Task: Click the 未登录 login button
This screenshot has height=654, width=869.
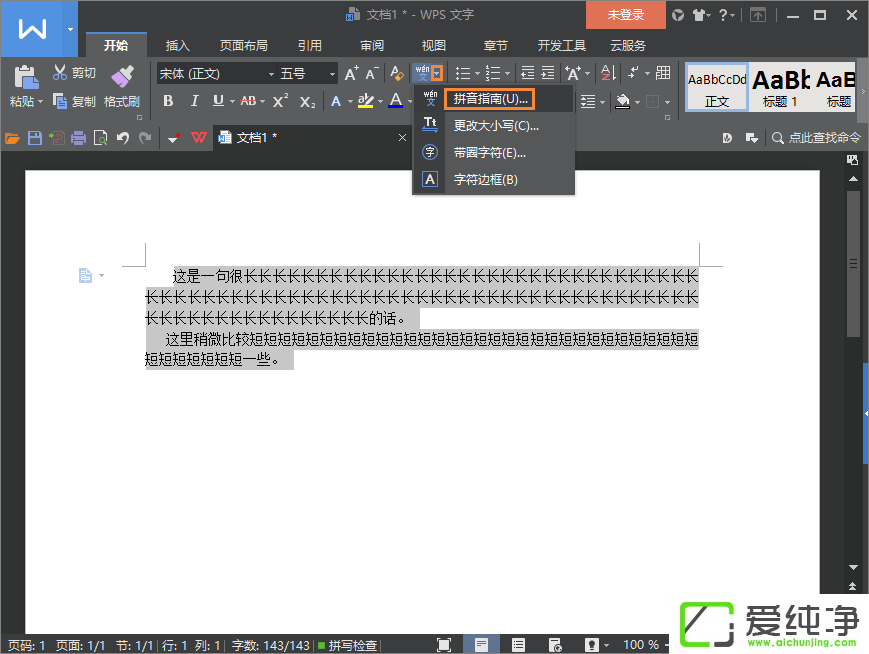Action: pyautogui.click(x=625, y=15)
